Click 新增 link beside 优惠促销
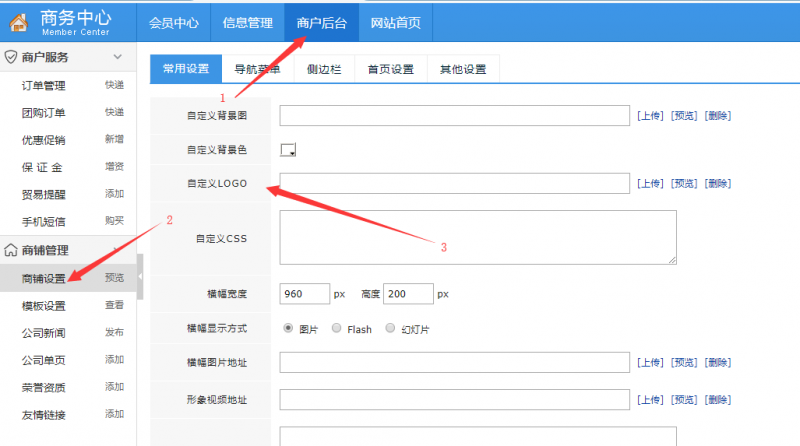 [114, 139]
